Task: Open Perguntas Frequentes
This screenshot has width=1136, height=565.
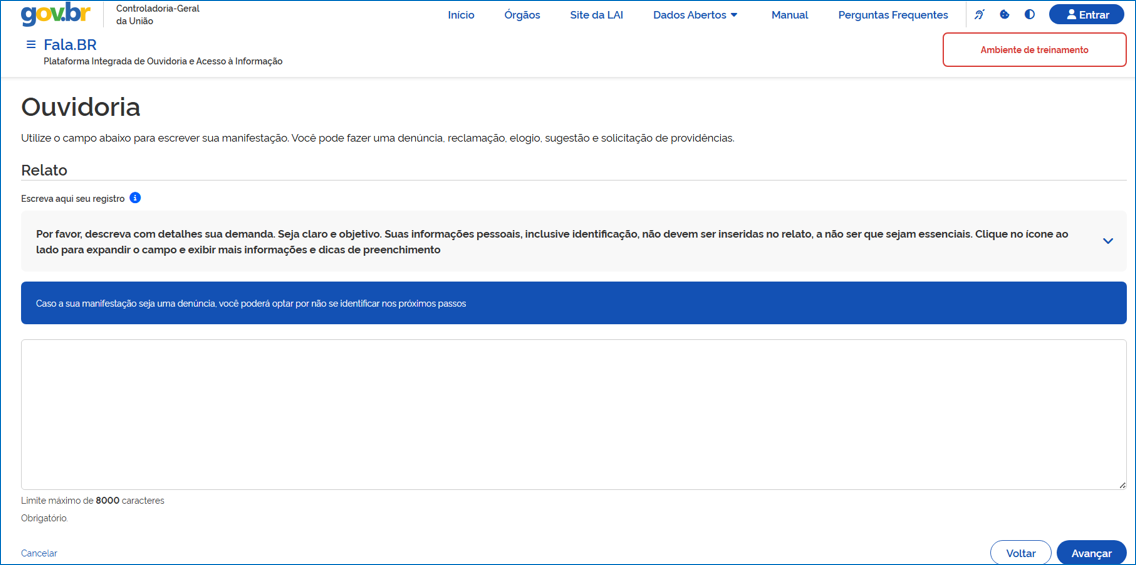Action: point(892,15)
